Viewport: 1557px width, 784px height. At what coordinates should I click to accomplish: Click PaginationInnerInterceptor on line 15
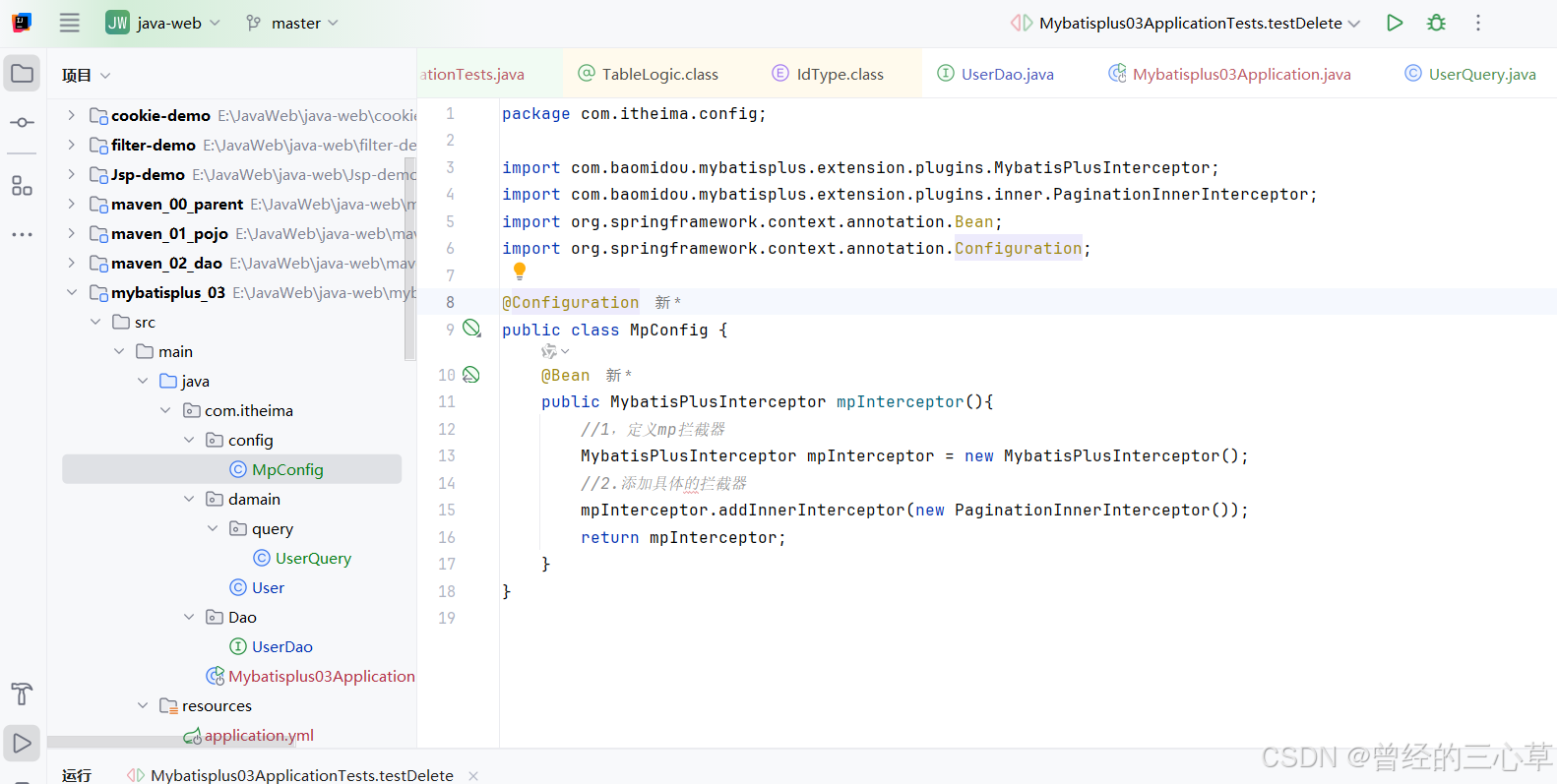coord(1082,510)
